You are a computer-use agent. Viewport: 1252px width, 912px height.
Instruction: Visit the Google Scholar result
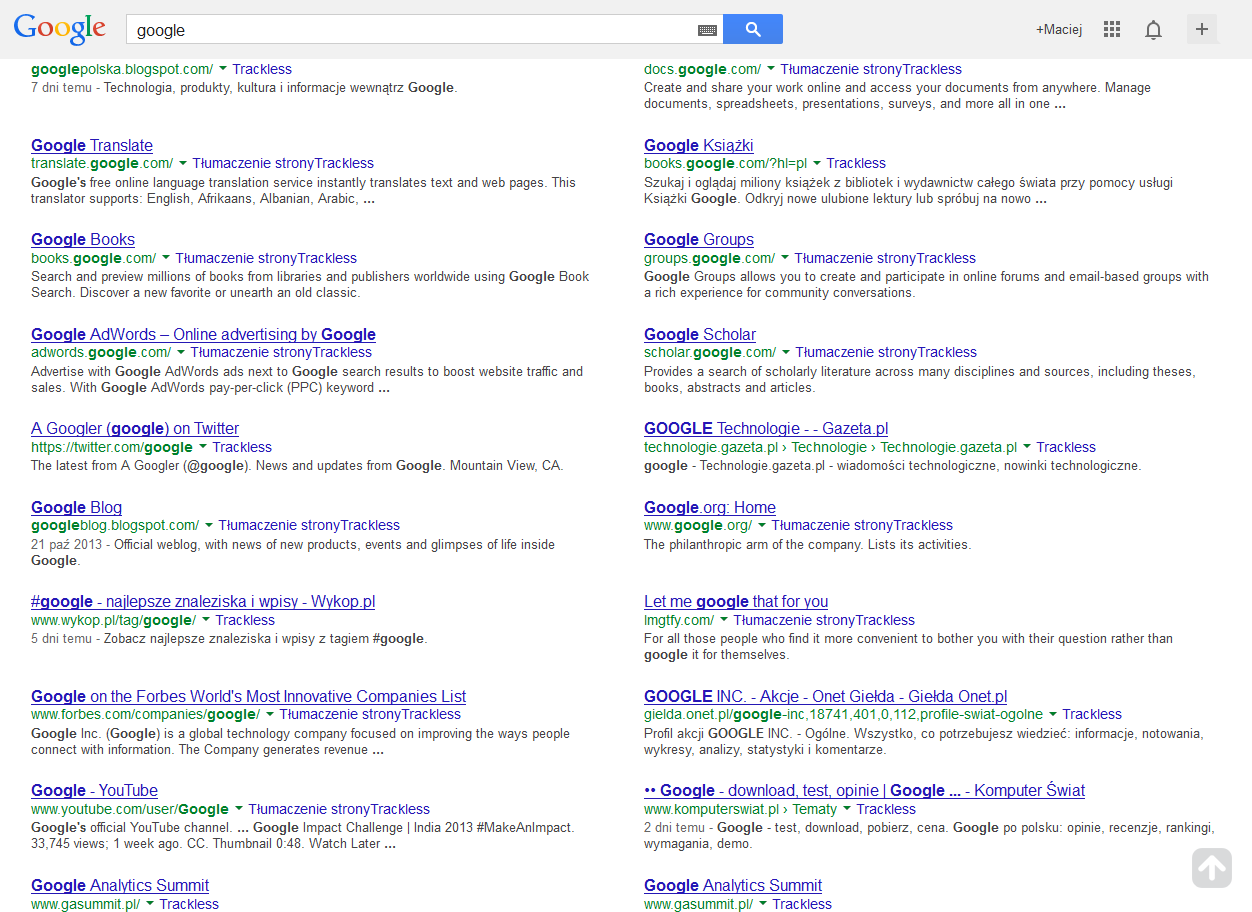[x=699, y=334]
